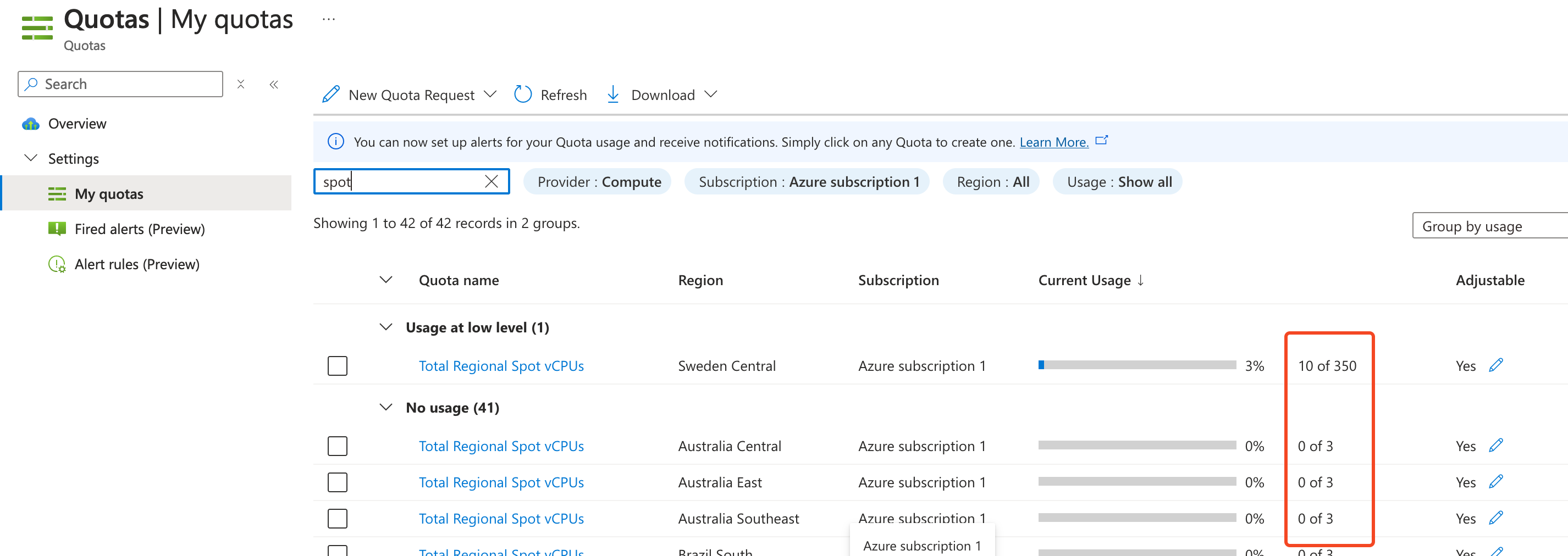The height and width of the screenshot is (556, 1568).
Task: Click the Refresh circular arrow icon
Action: coord(523,94)
